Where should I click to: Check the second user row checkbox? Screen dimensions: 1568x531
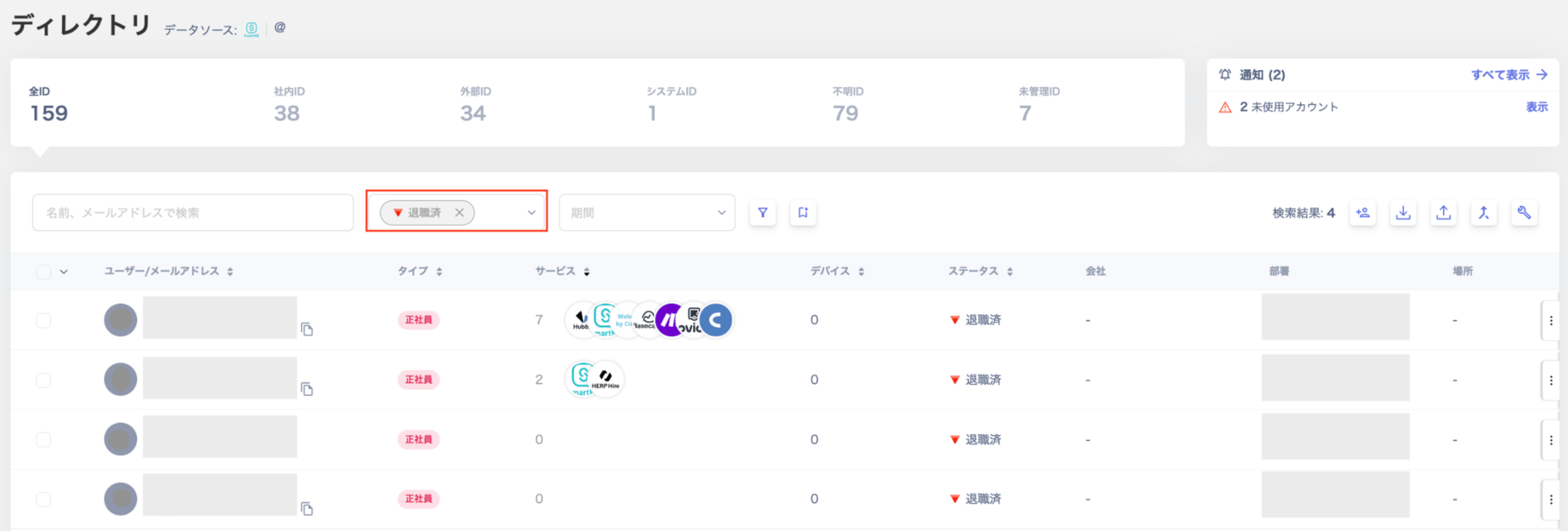pos(44,380)
